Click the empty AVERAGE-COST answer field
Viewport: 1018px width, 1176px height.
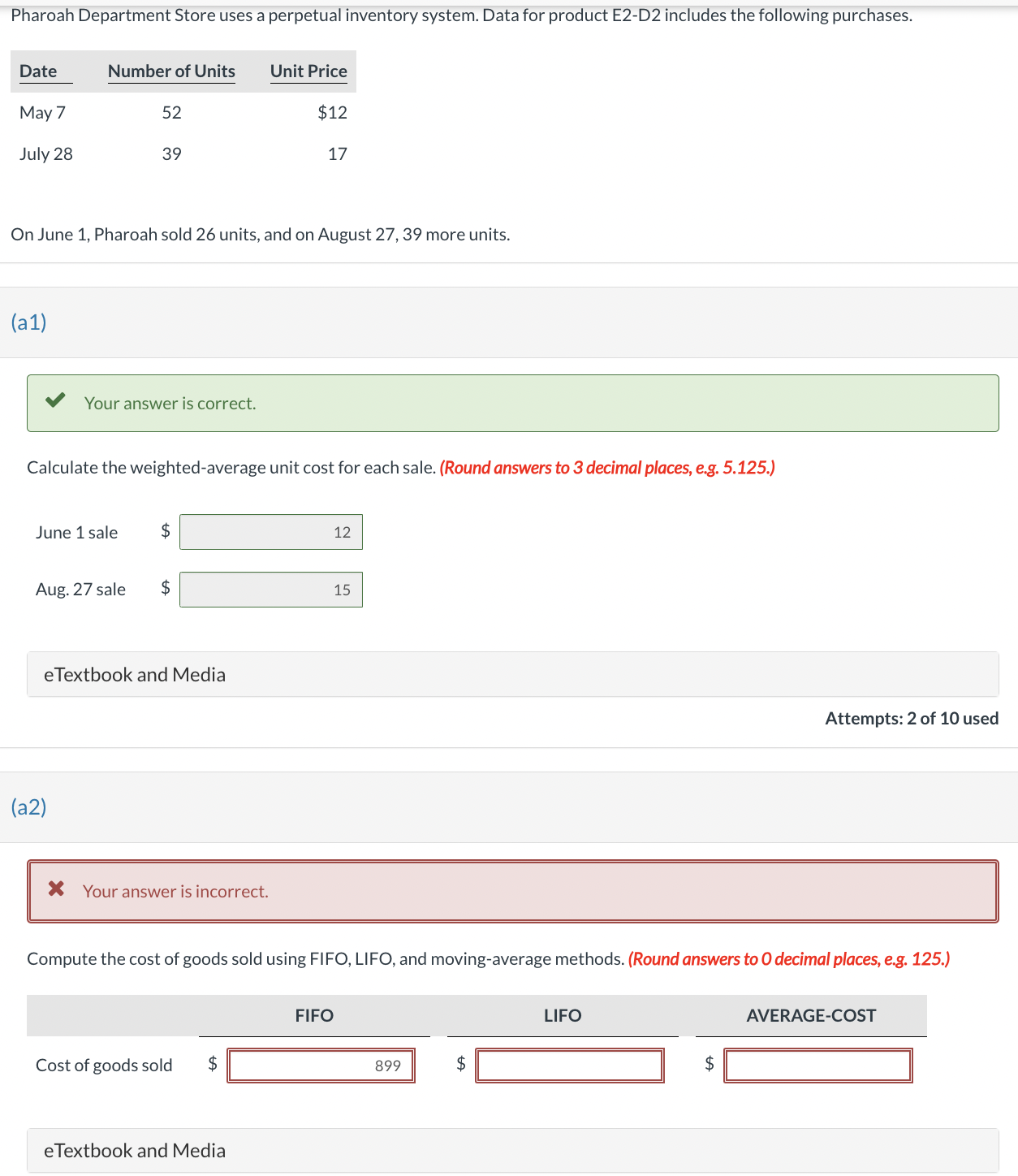817,1065
